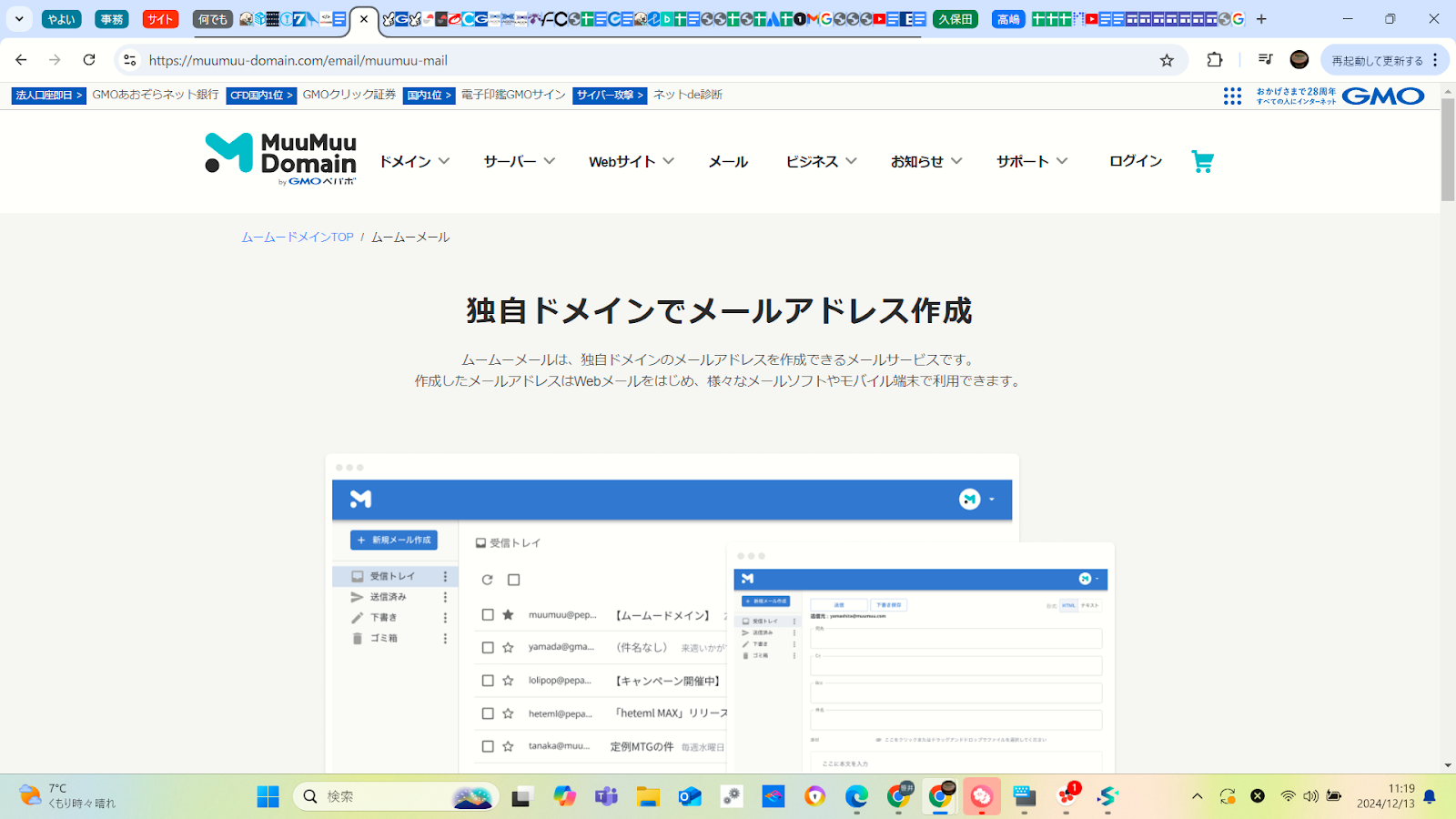
Task: Click the scrollbar down arrow
Action: (x=1448, y=765)
